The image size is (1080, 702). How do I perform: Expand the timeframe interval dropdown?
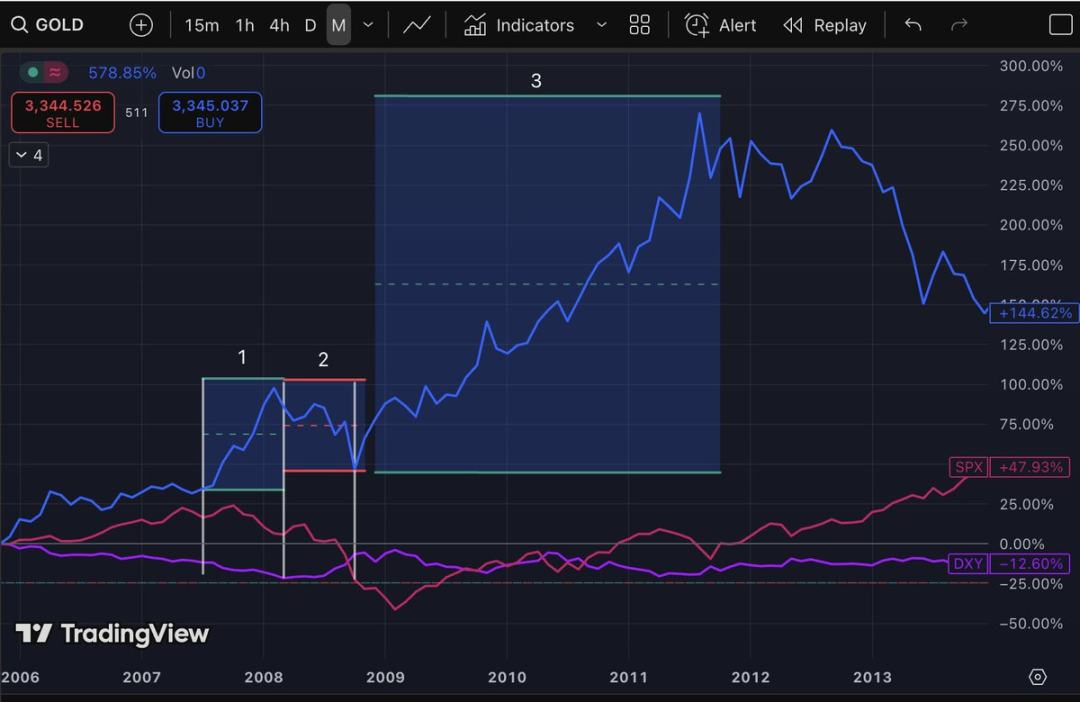tap(368, 25)
